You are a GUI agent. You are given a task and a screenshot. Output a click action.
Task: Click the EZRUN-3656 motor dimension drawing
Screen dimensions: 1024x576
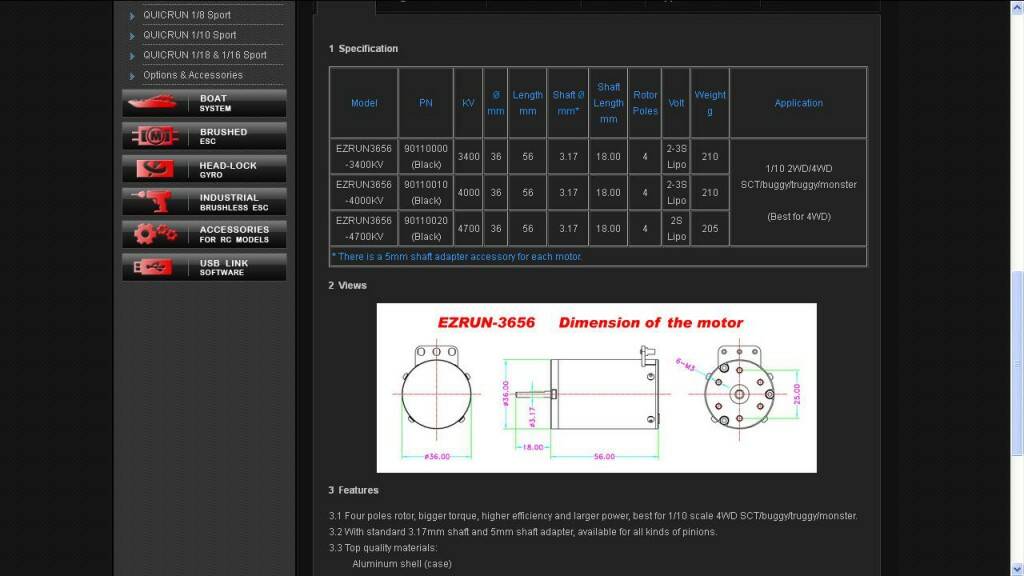click(x=596, y=388)
